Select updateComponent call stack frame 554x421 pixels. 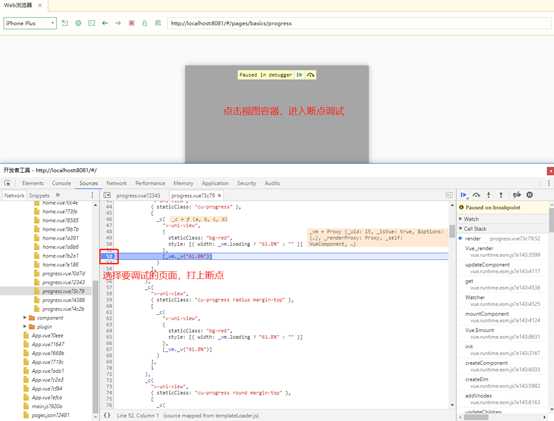point(502,268)
